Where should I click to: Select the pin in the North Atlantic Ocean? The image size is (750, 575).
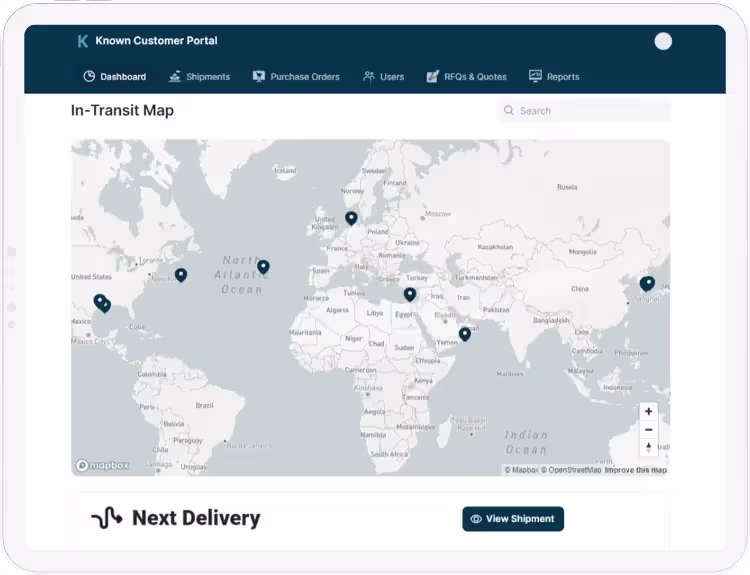(x=263, y=266)
